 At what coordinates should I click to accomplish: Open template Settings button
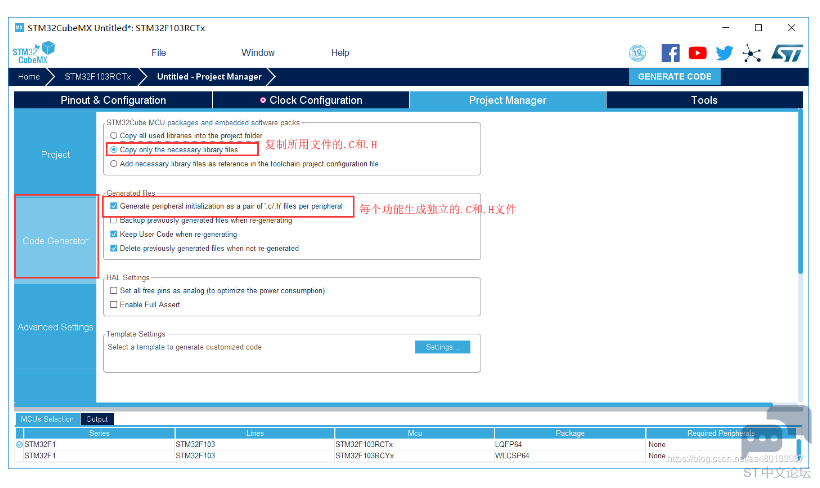point(442,347)
